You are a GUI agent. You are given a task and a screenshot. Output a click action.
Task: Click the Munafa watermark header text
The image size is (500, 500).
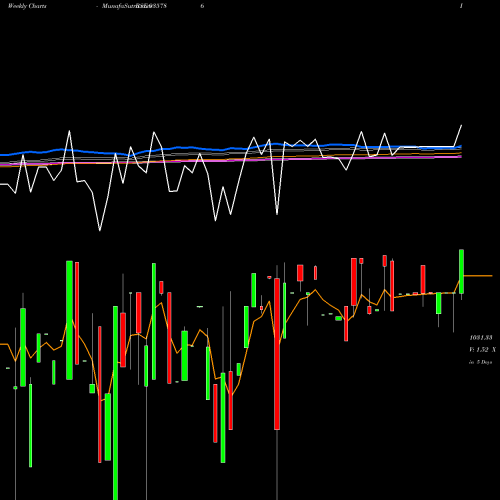tap(134, 6)
